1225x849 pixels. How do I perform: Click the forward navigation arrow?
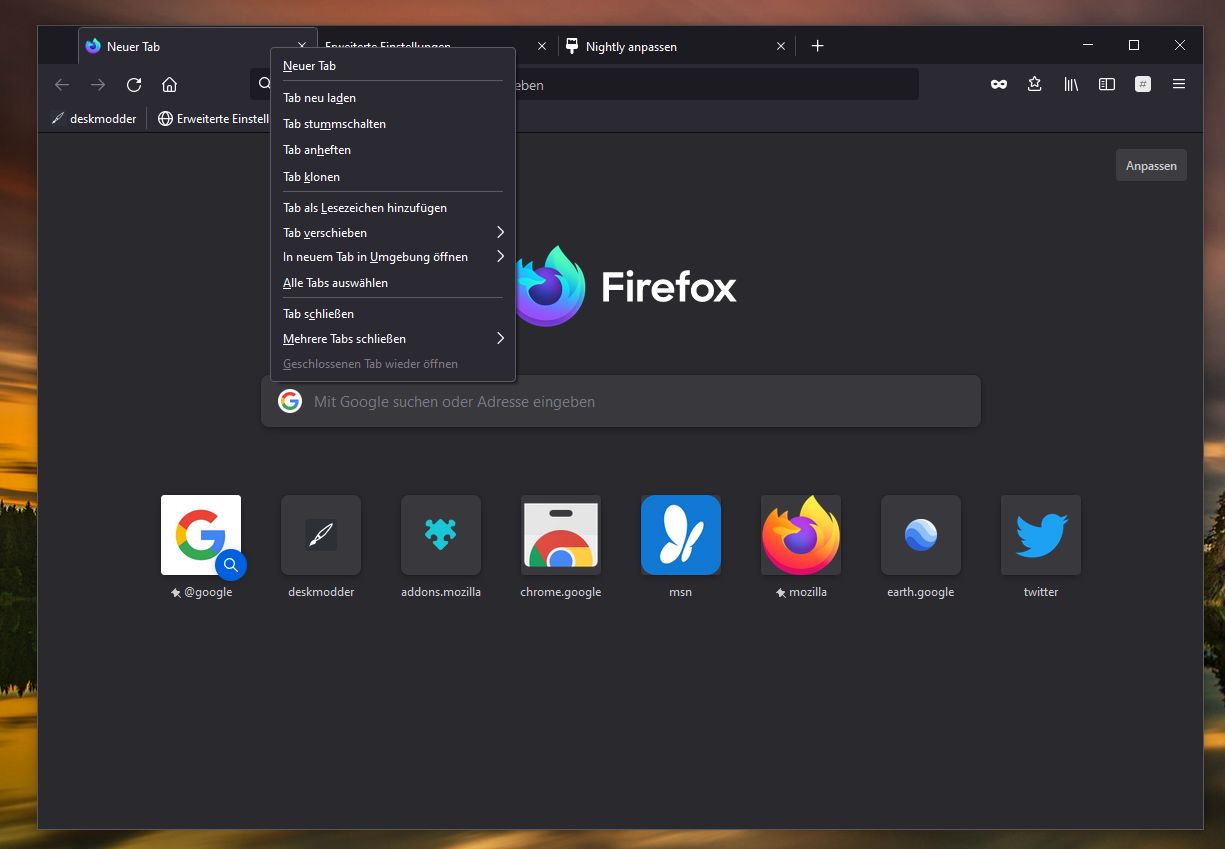[x=98, y=85]
